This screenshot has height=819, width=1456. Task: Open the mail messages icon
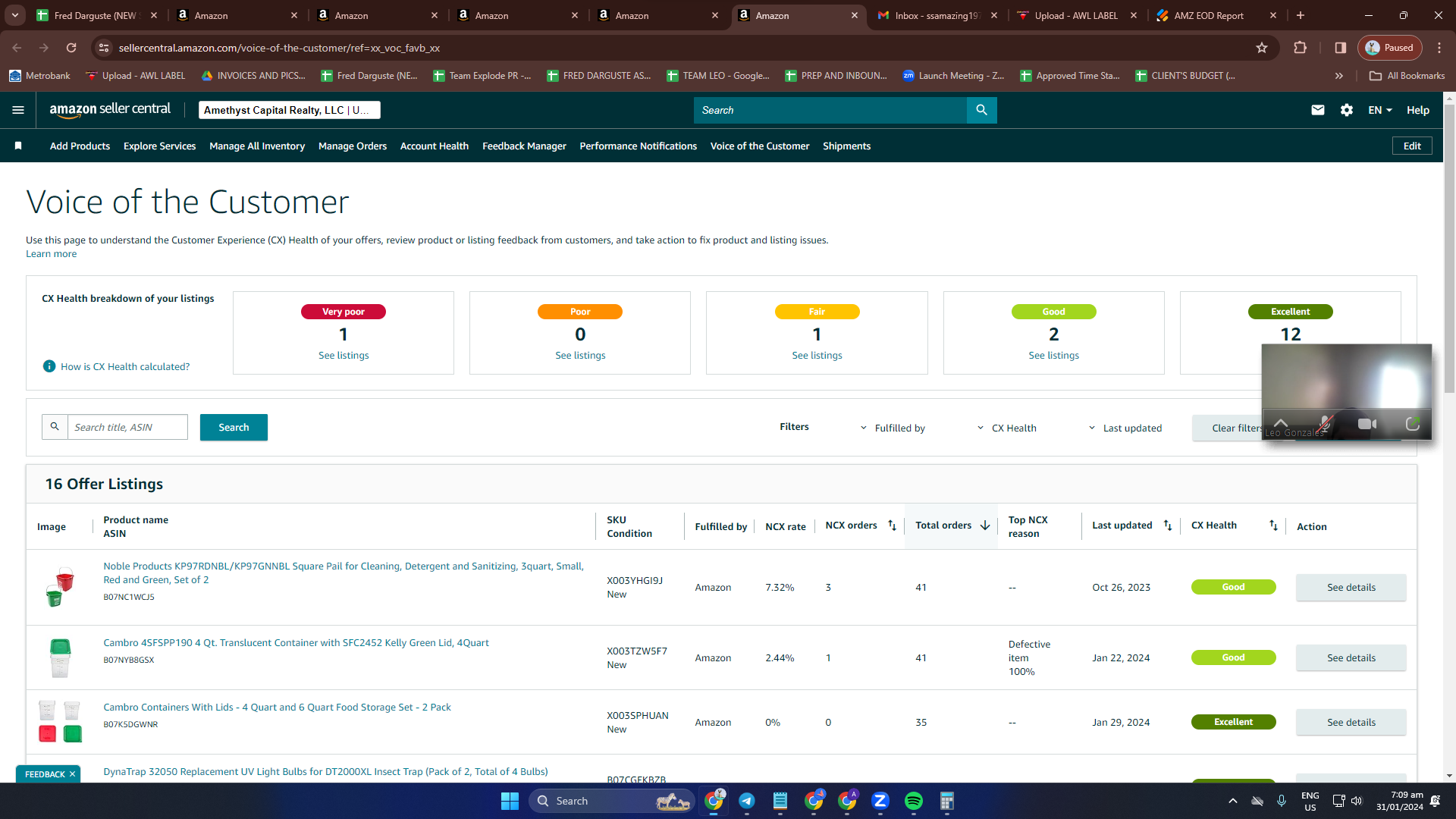1318,111
